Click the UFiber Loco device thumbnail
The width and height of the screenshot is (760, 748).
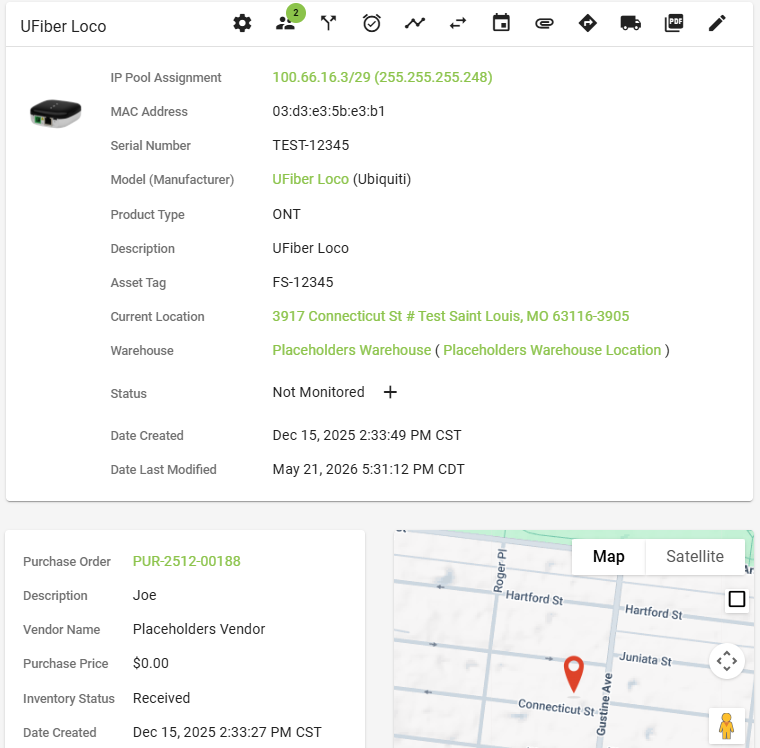click(55, 113)
